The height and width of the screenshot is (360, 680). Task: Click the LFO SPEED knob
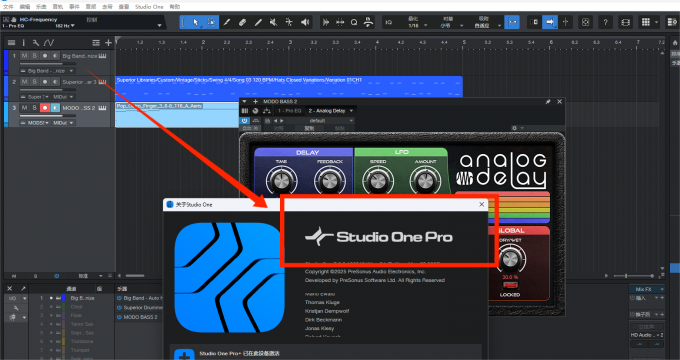[378, 180]
